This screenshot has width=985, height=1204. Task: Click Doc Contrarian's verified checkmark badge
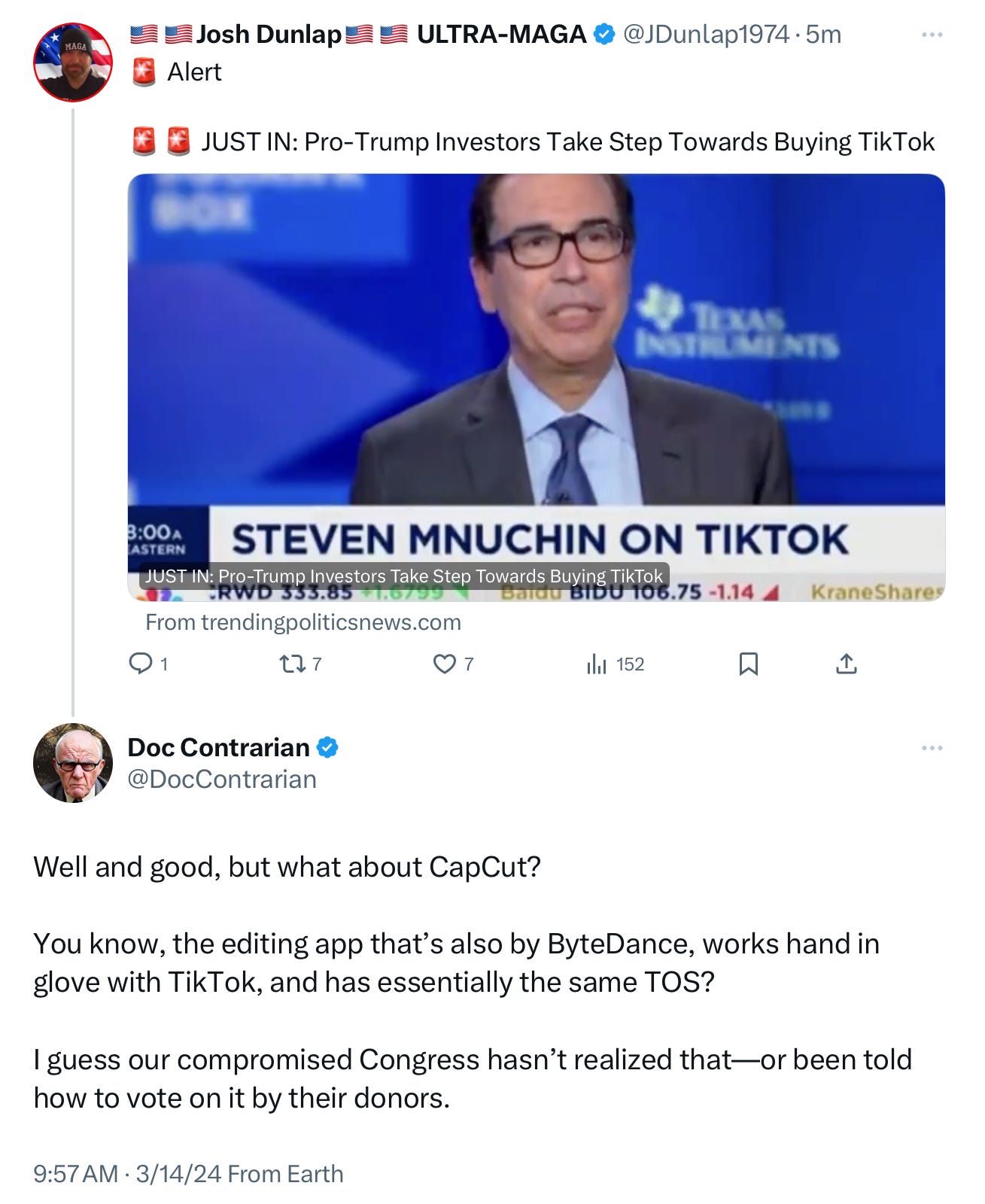(327, 747)
